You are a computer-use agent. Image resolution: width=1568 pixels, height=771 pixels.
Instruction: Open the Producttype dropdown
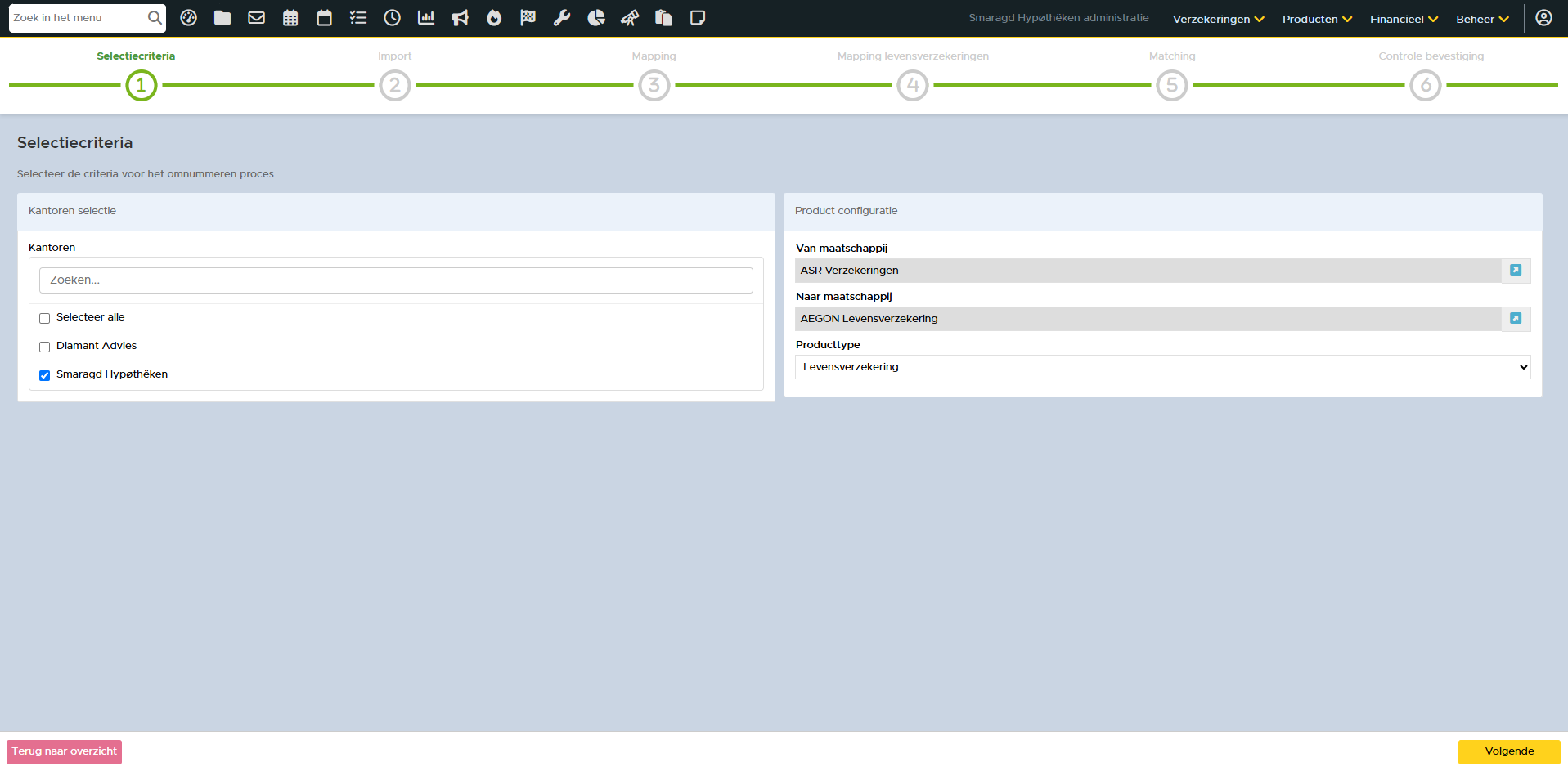(1162, 367)
